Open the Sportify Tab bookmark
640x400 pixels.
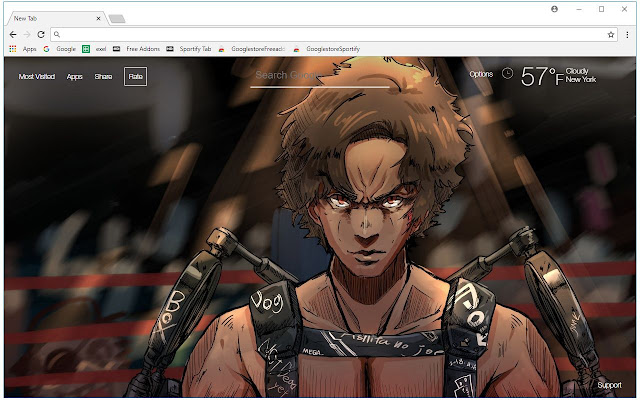coord(189,49)
